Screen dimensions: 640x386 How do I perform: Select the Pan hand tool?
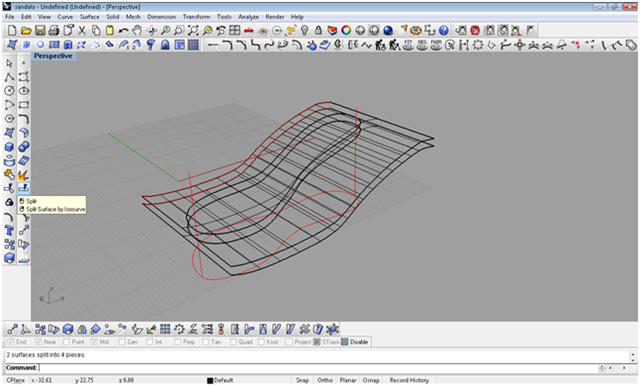[x=137, y=30]
